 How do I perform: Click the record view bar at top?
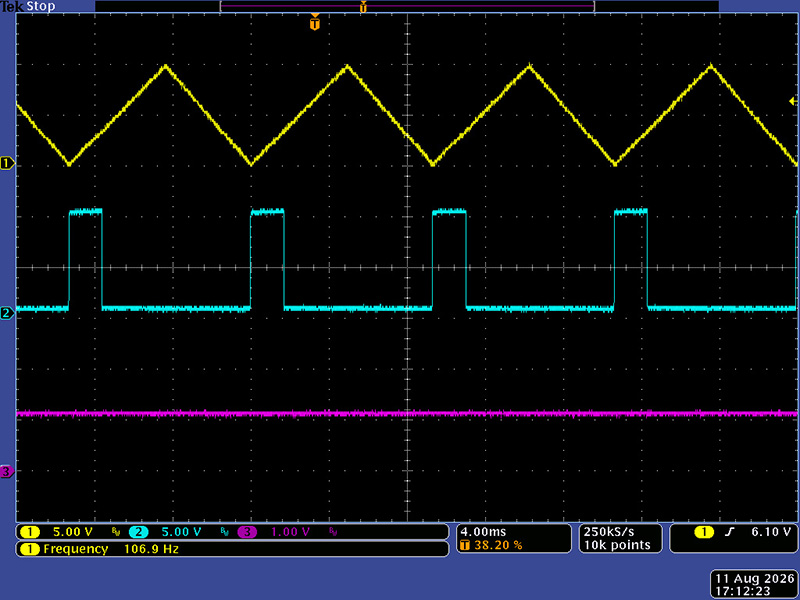click(x=407, y=6)
